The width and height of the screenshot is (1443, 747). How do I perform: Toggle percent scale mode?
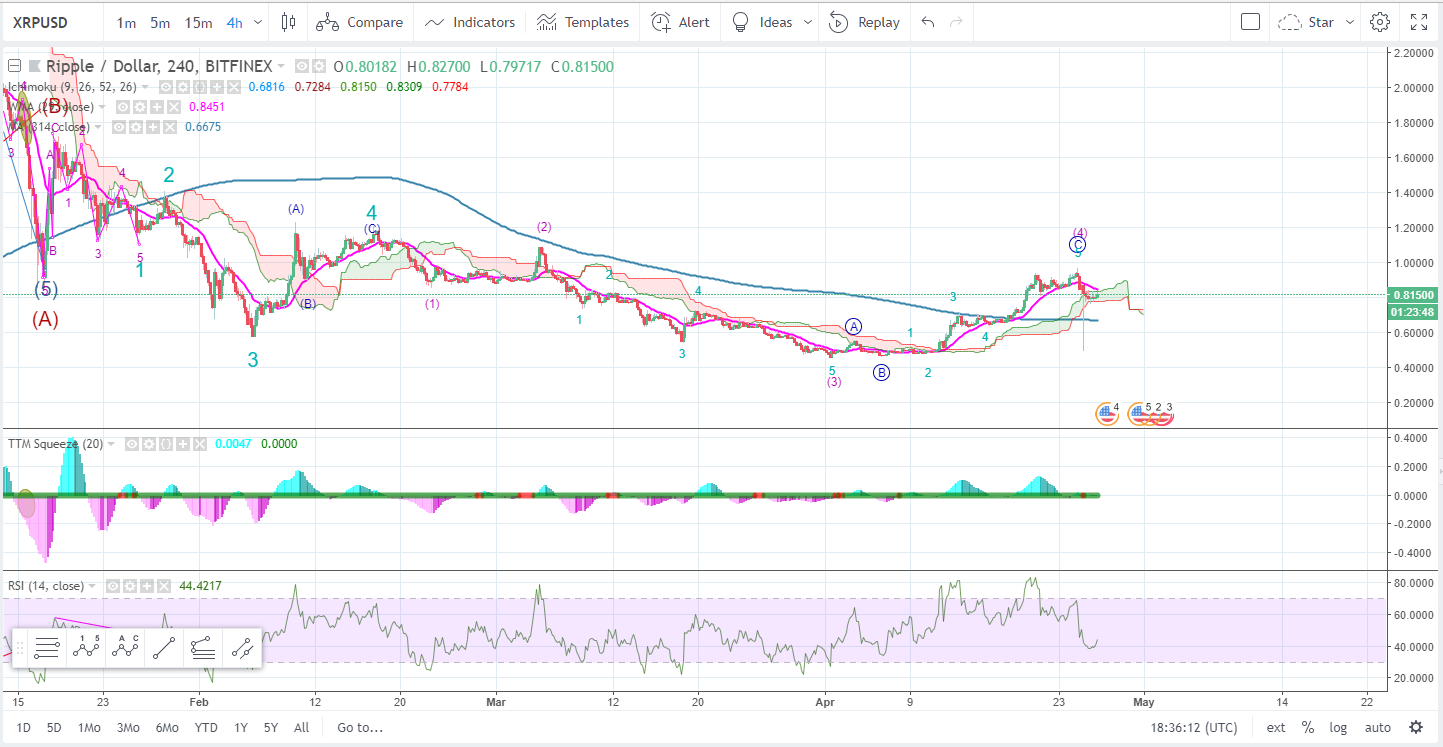1308,727
